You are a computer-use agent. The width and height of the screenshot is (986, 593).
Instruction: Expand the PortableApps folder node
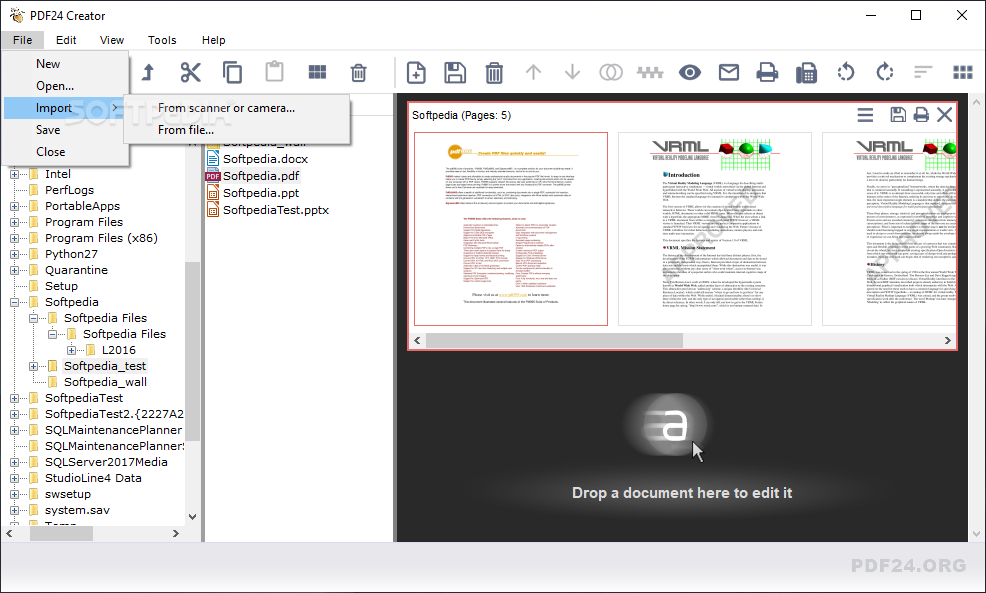tap(14, 206)
